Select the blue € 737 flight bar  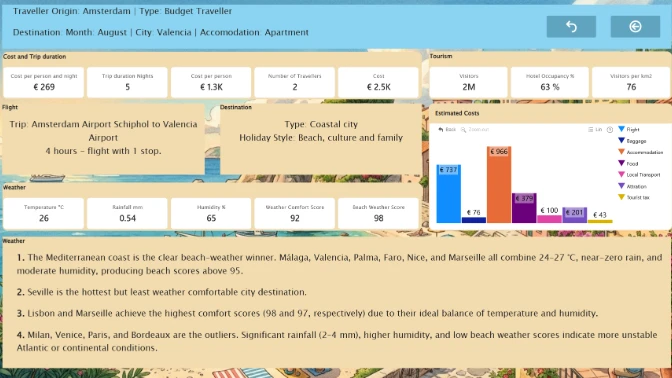tap(448, 194)
